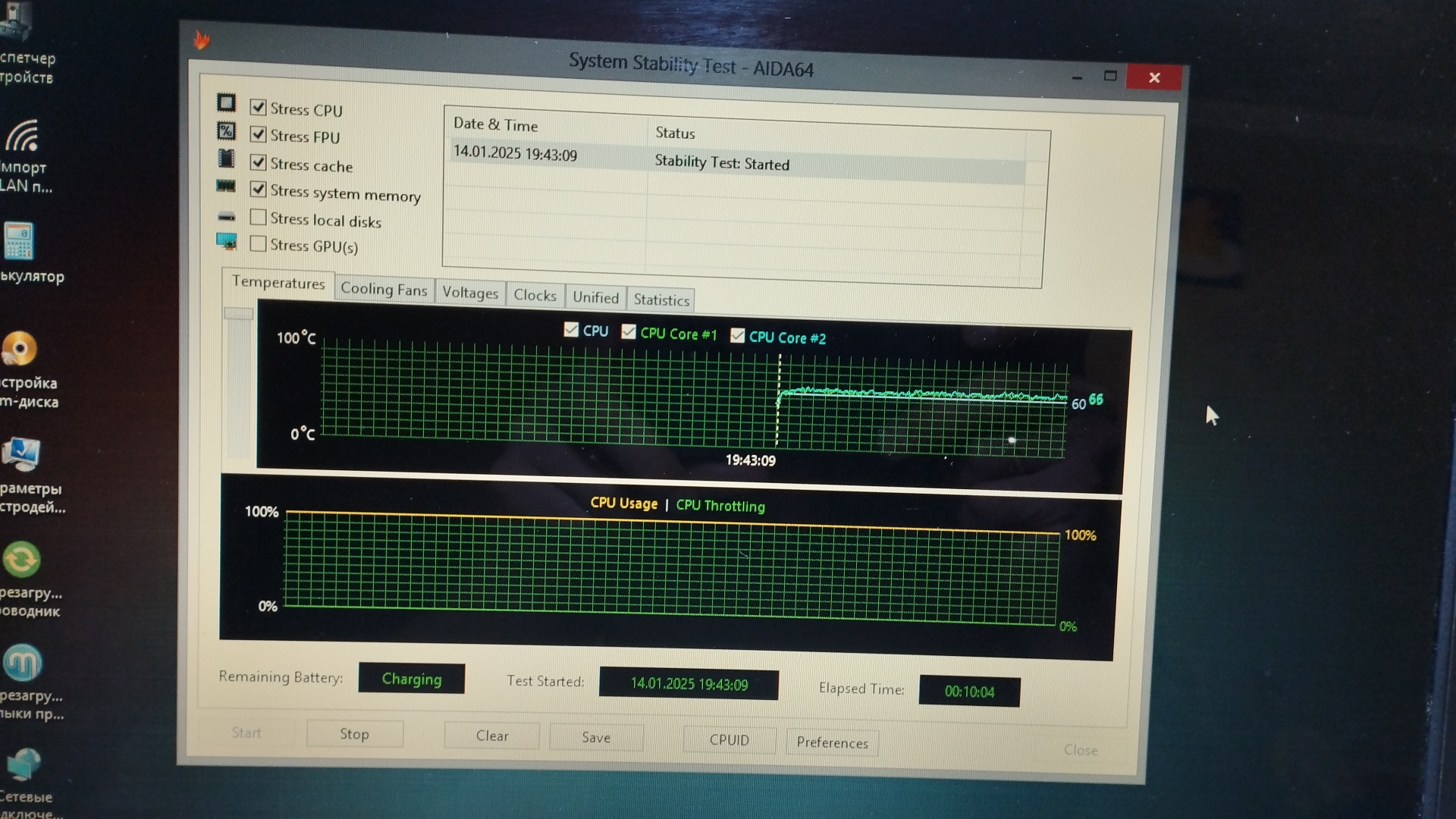Viewport: 1456px width, 819px height.
Task: Open the device settings monitor desktop icon
Action: pos(20,455)
